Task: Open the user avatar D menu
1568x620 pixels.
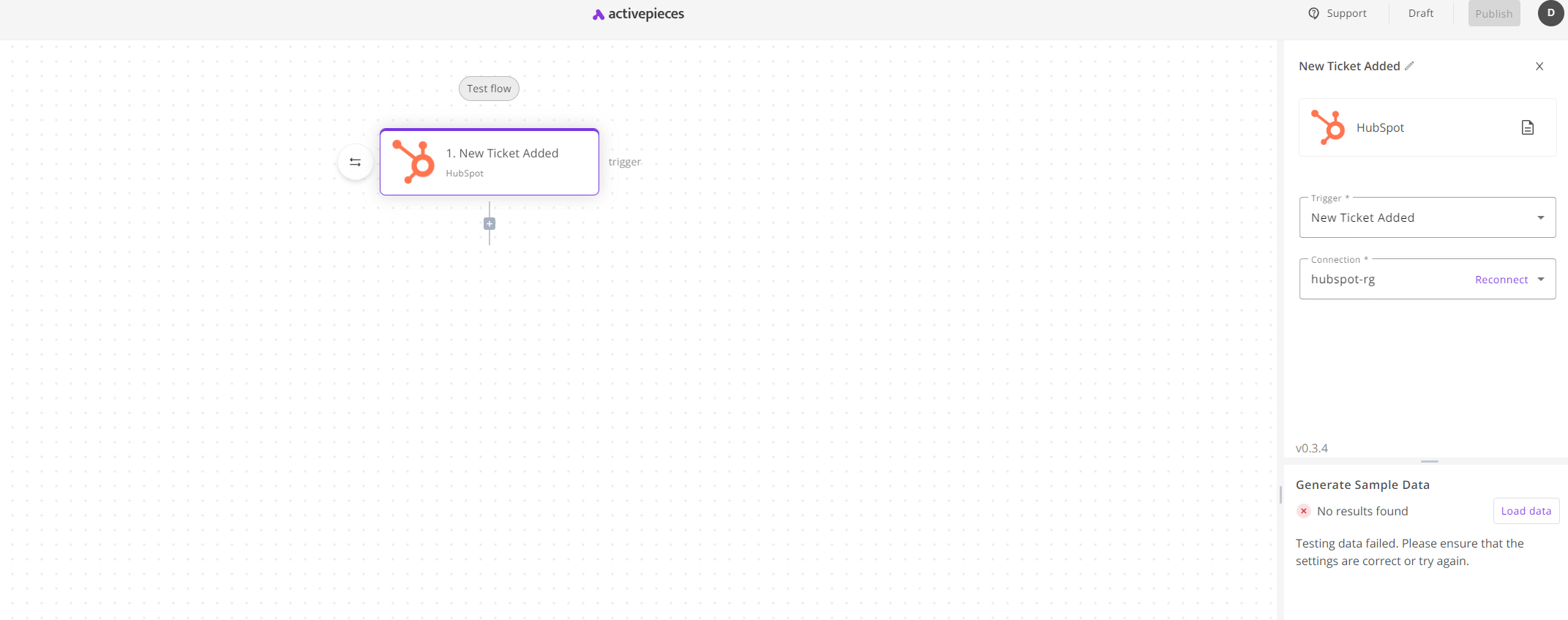Action: point(1550,13)
